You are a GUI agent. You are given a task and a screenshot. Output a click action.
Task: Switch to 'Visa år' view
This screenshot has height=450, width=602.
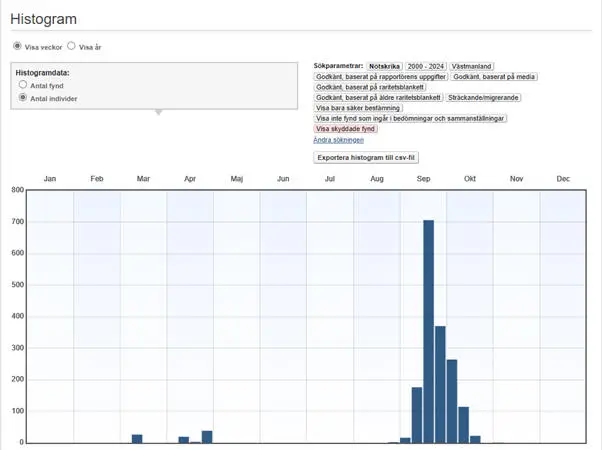click(x=72, y=46)
